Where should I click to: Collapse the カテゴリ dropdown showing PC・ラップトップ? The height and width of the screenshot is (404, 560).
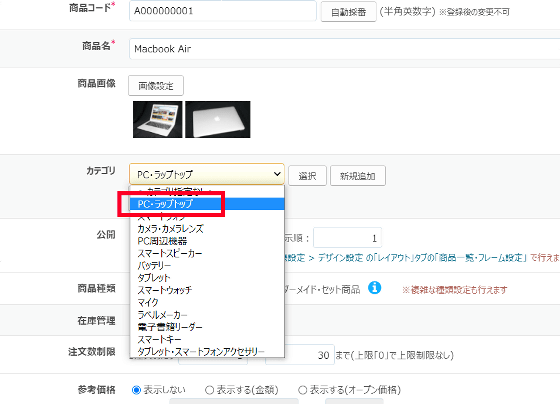[x=207, y=174]
